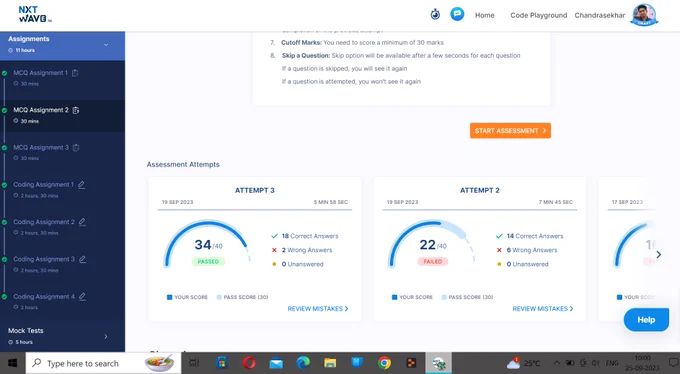Open taskbar clock showing 25-09-2023
The width and height of the screenshot is (680, 374).
point(643,363)
